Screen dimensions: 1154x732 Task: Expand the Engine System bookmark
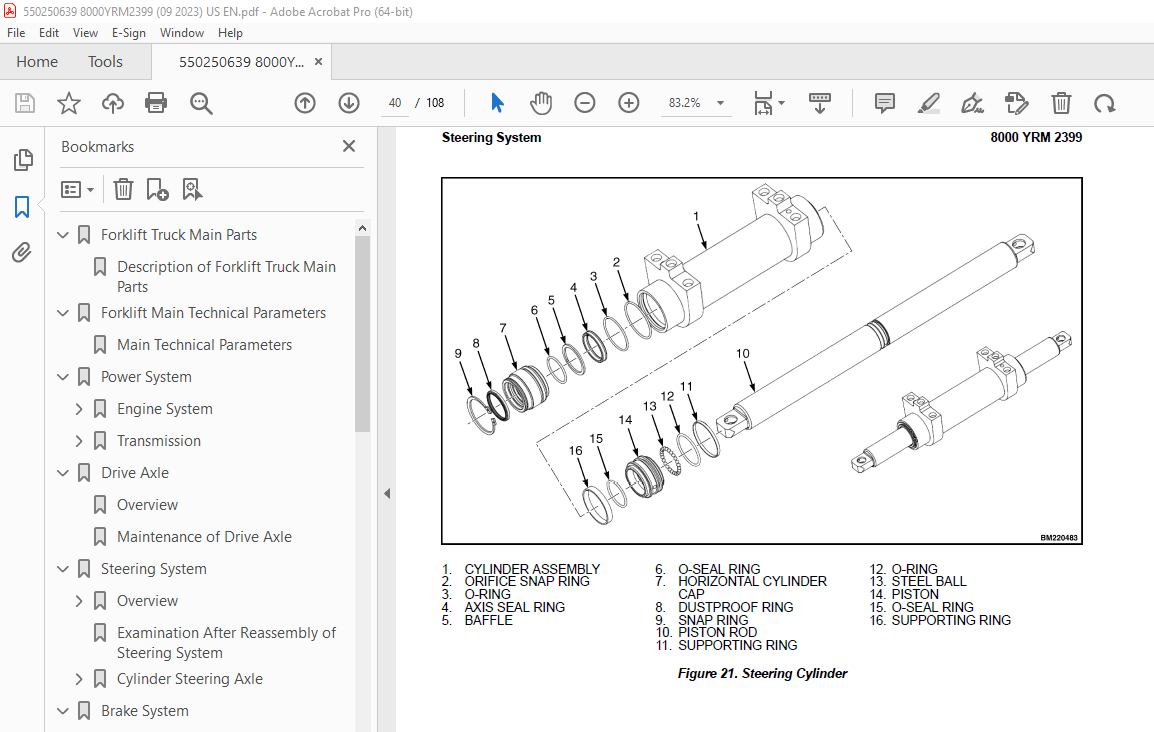(79, 409)
